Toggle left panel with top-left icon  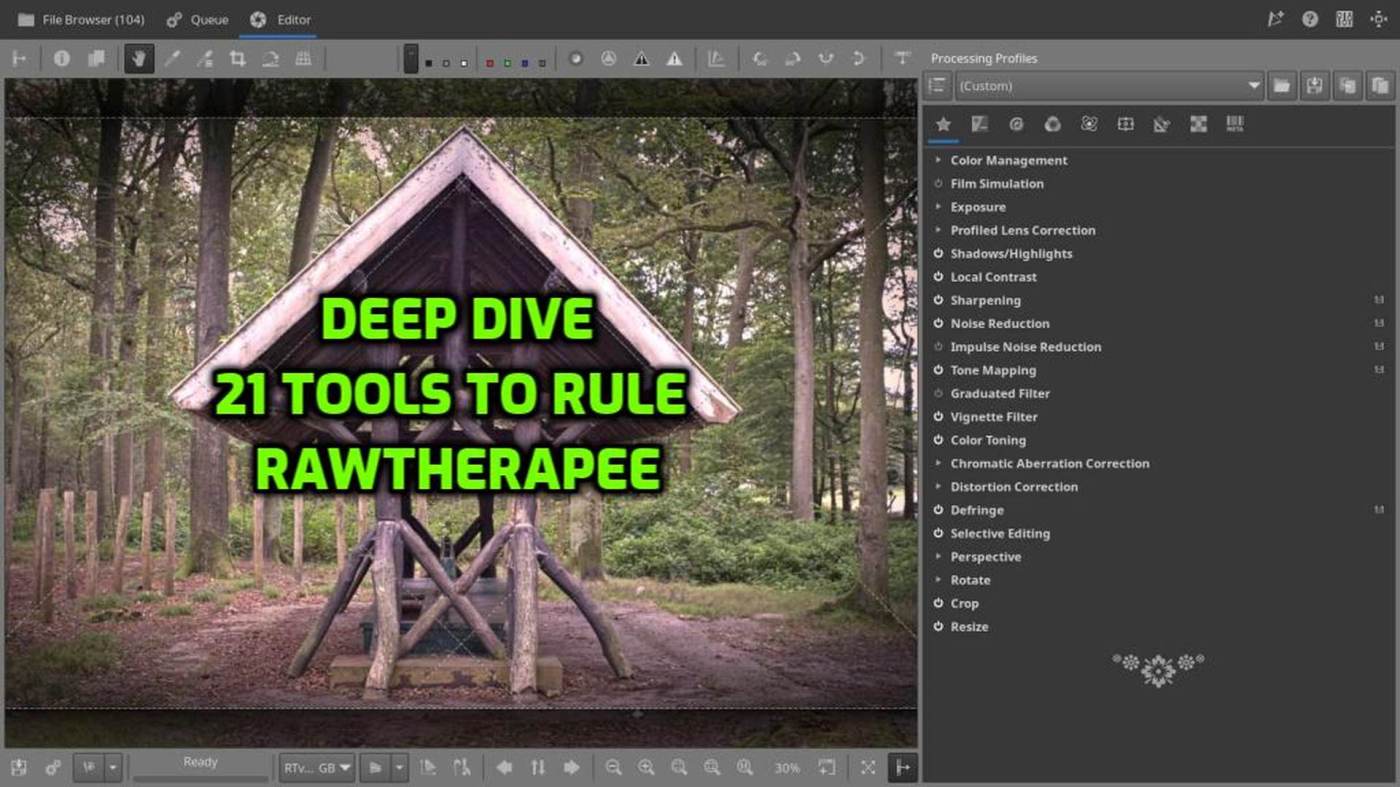[x=18, y=59]
